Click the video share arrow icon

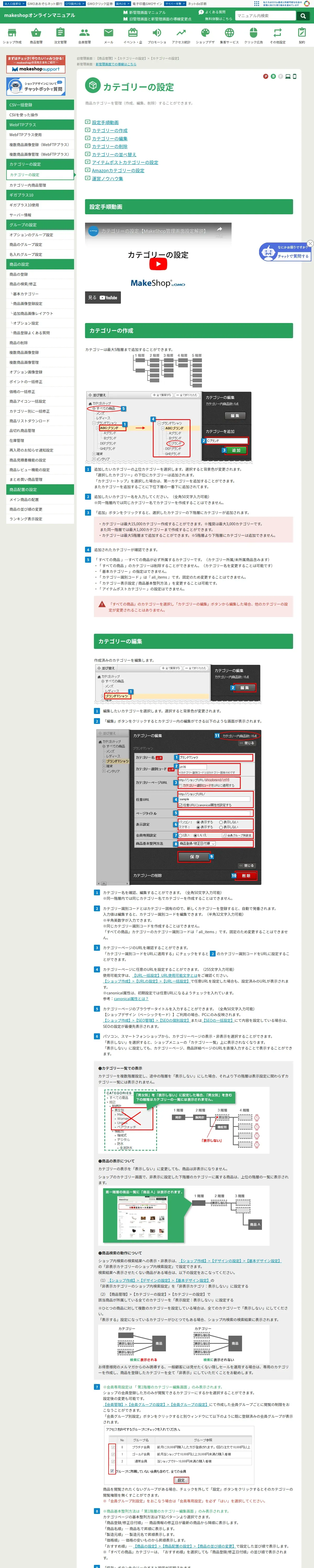point(220,230)
